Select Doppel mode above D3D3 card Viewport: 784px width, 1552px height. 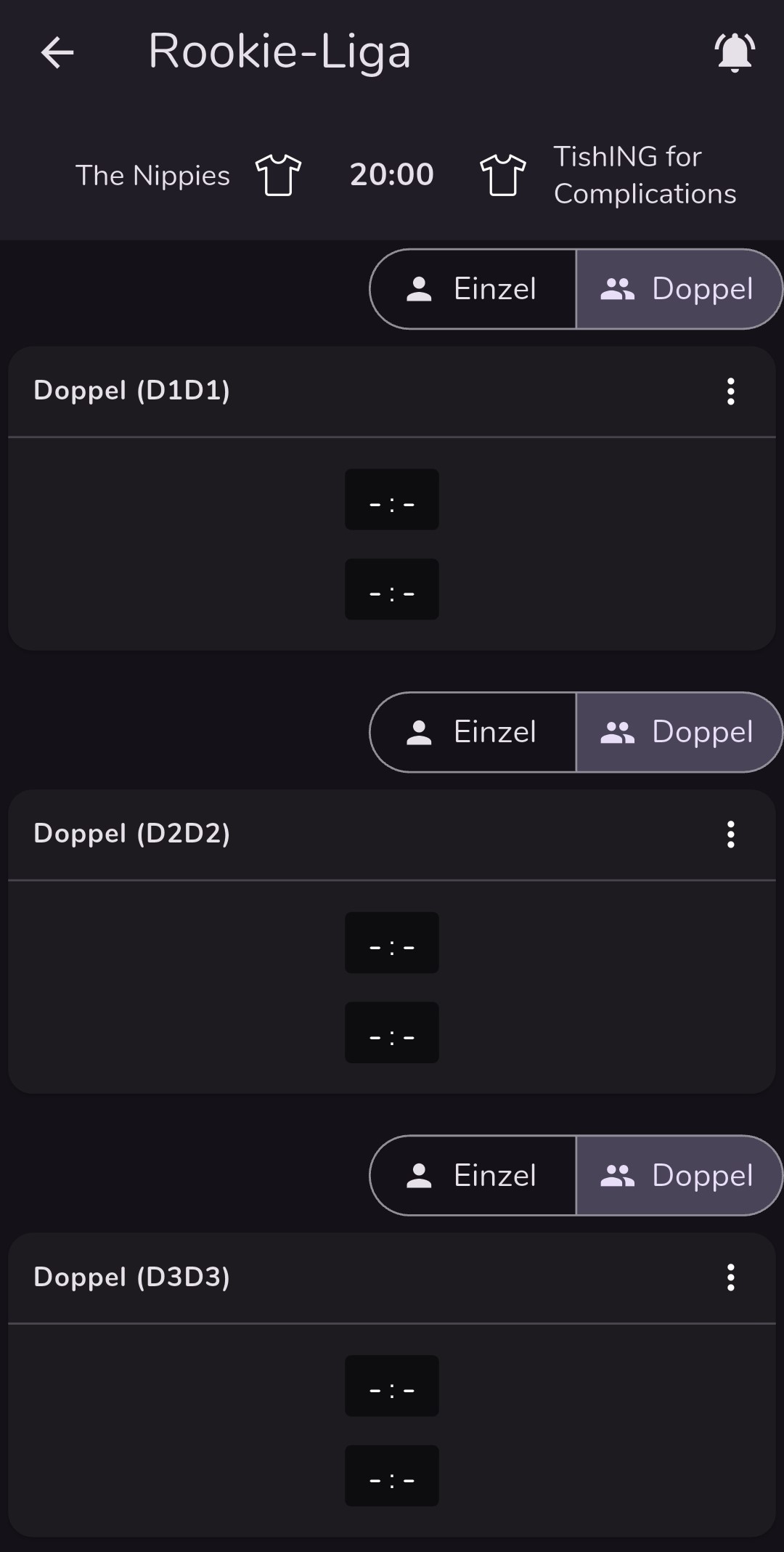678,1175
